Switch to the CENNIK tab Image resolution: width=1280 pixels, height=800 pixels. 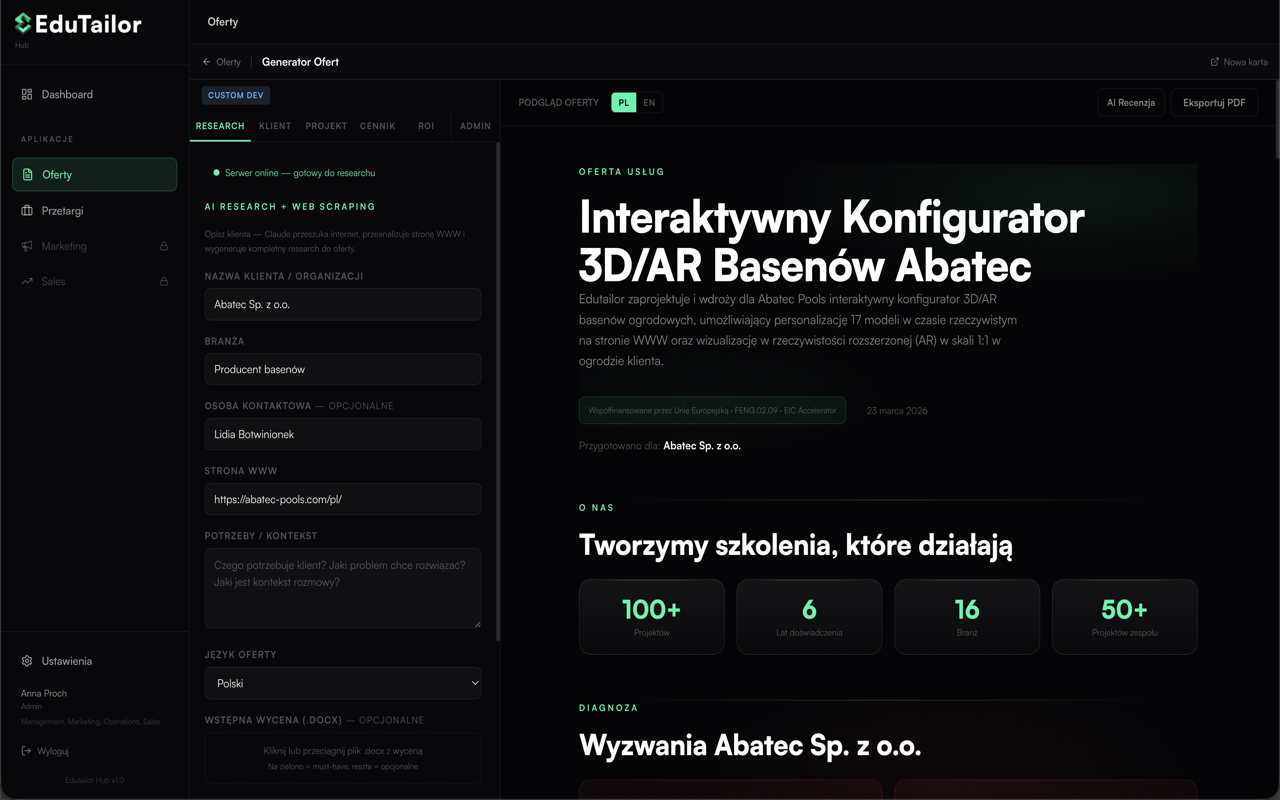(377, 126)
